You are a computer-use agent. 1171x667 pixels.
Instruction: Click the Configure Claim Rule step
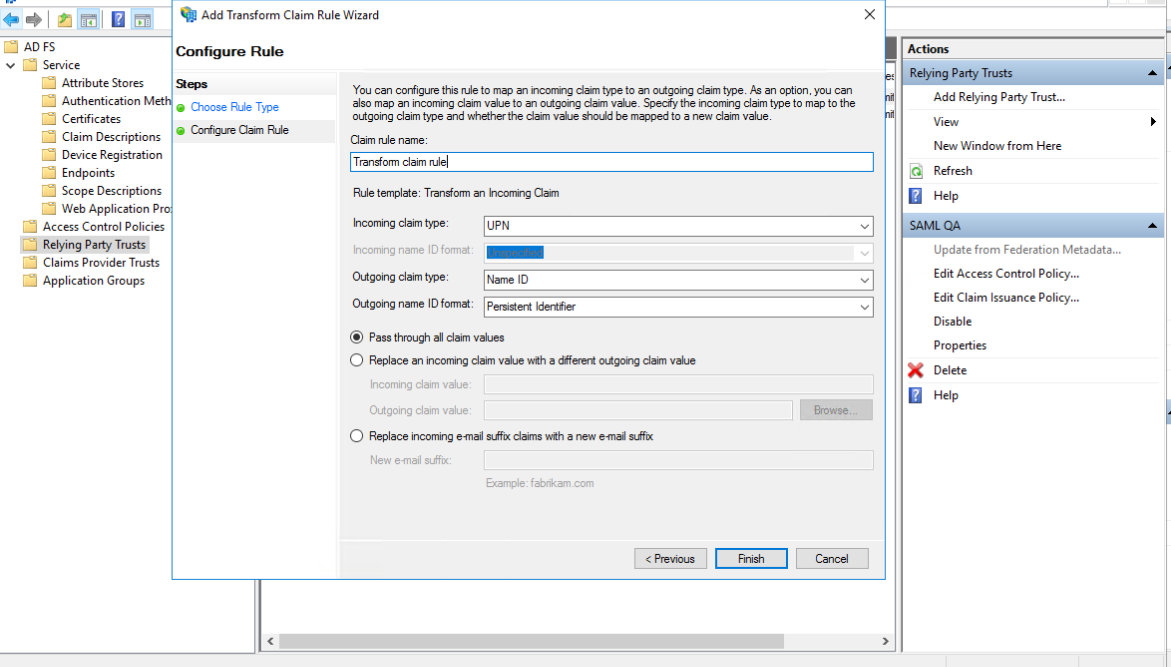click(239, 130)
